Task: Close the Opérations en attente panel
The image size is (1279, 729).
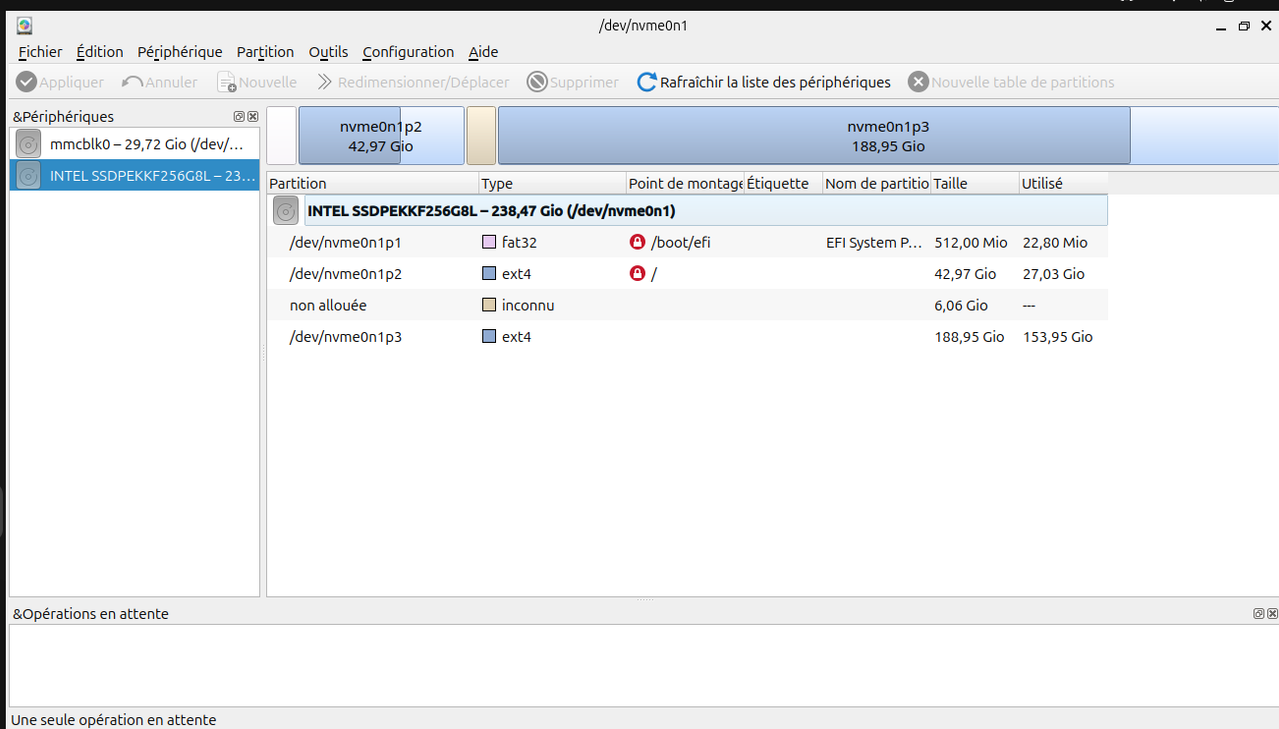Action: pos(1272,614)
